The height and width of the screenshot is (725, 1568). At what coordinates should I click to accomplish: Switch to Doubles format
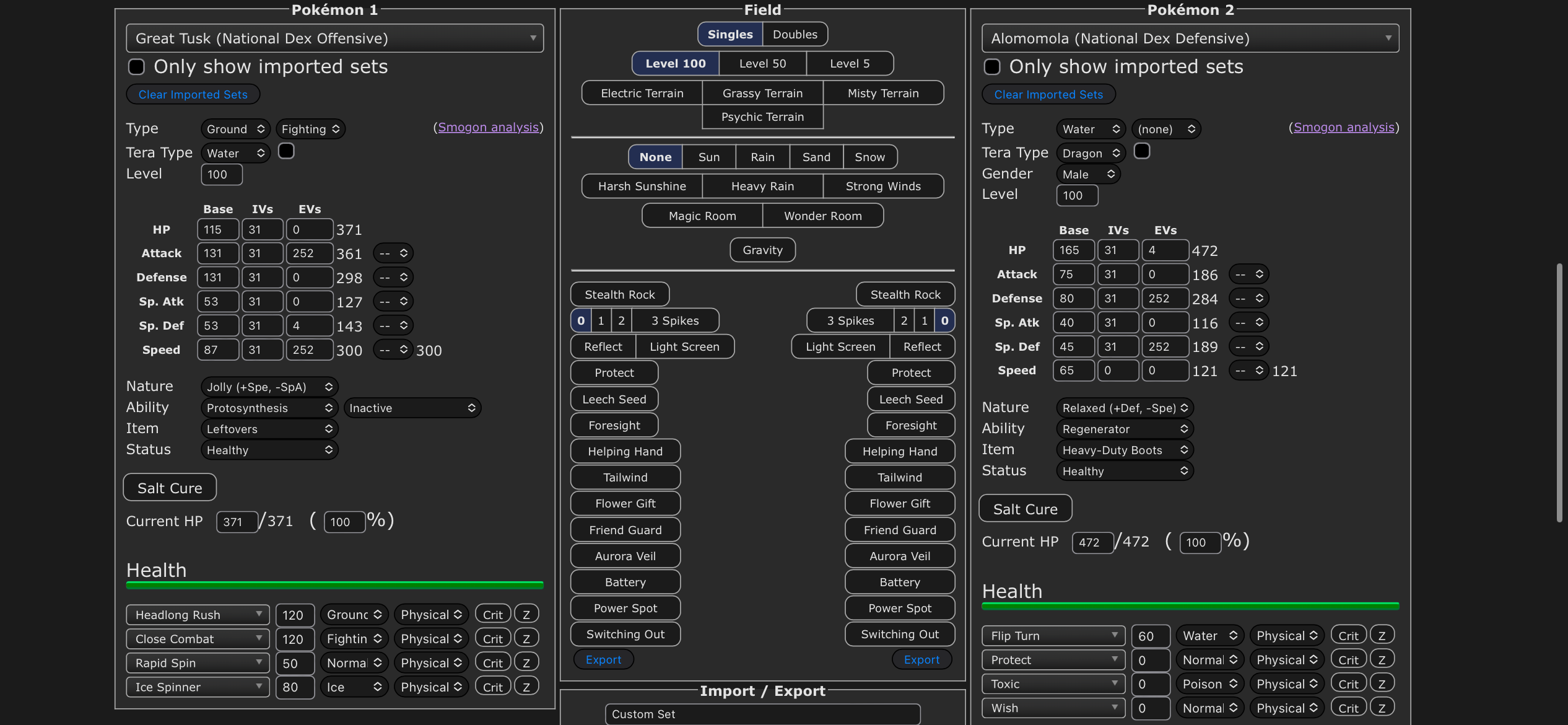[795, 34]
